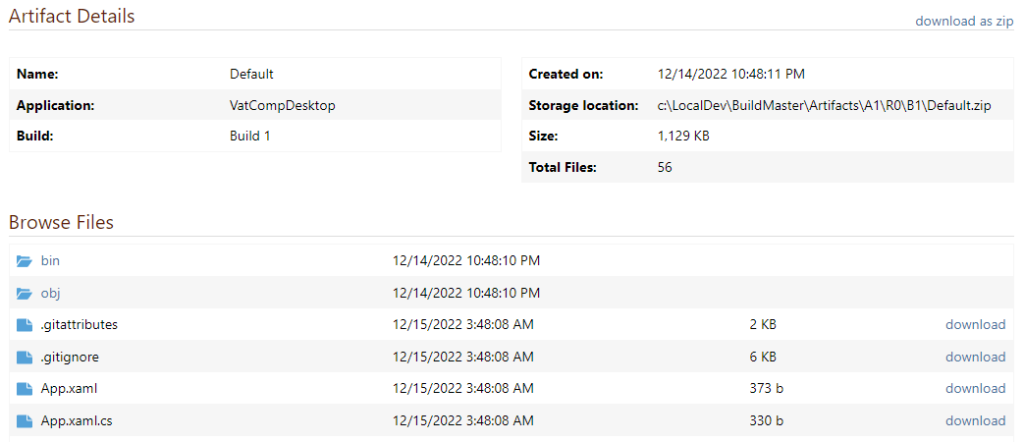Click the obj folder icon

[25, 293]
